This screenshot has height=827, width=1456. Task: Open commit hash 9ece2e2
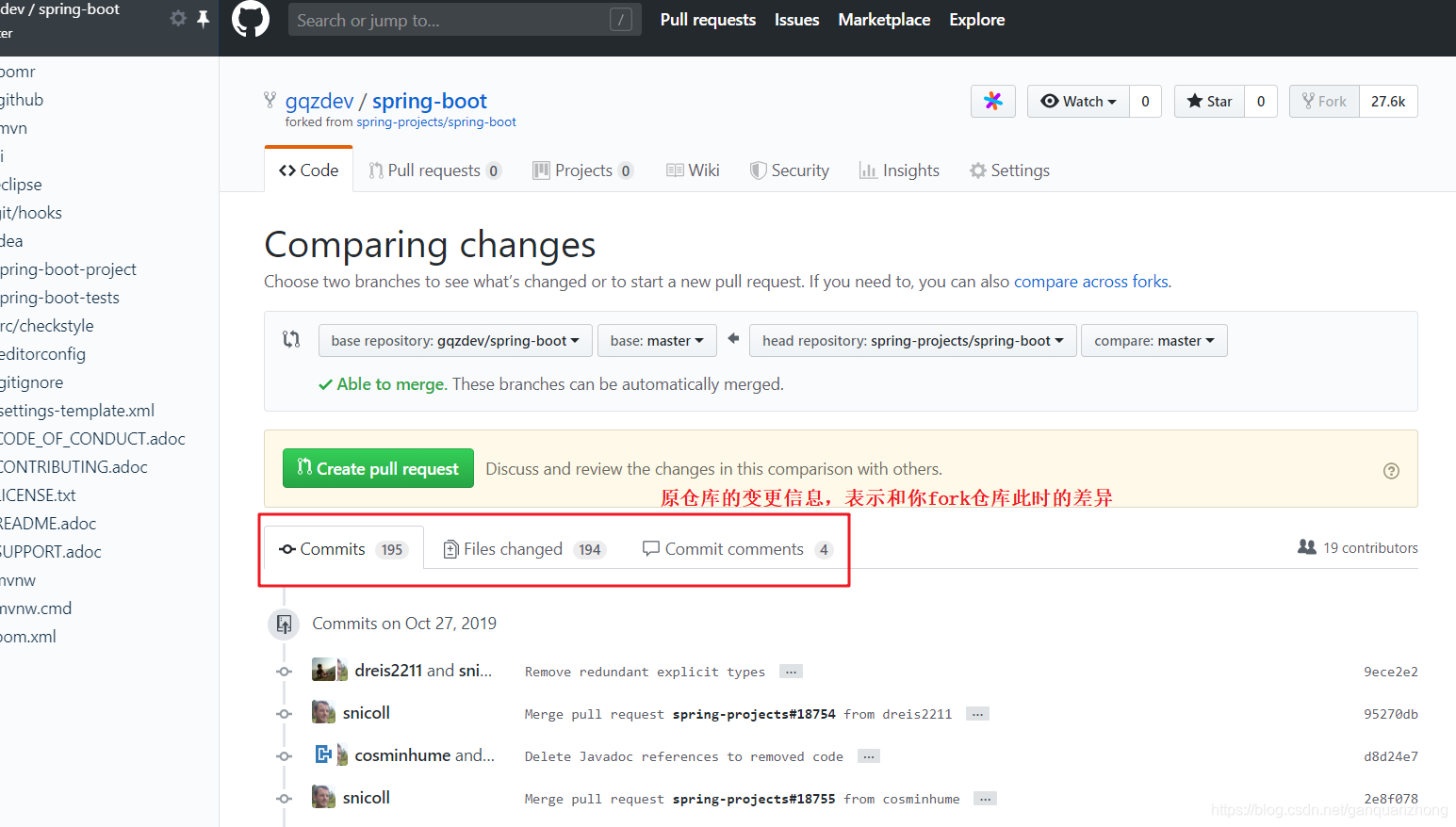pyautogui.click(x=1391, y=672)
